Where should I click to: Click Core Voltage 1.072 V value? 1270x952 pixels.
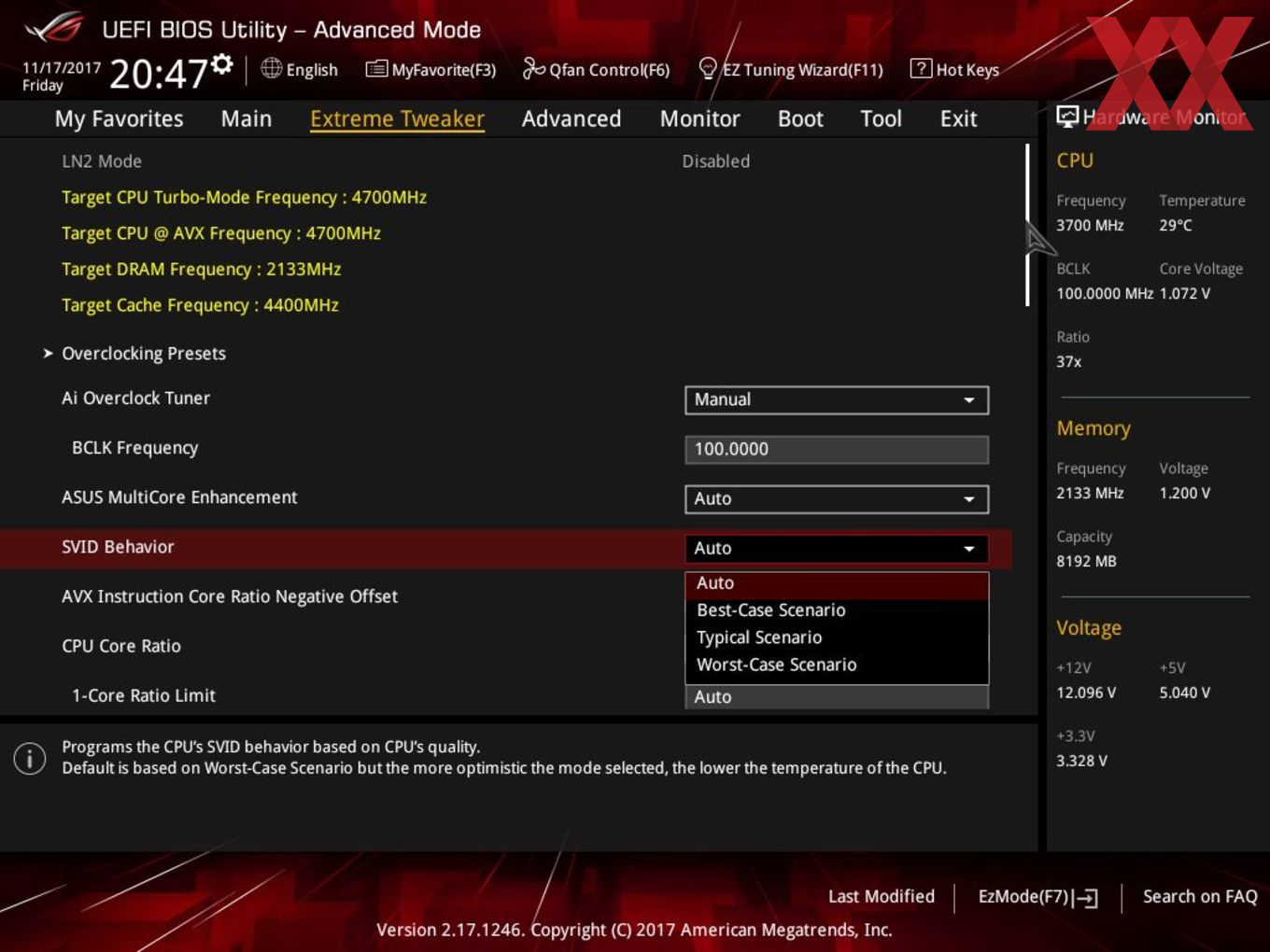1185,293
